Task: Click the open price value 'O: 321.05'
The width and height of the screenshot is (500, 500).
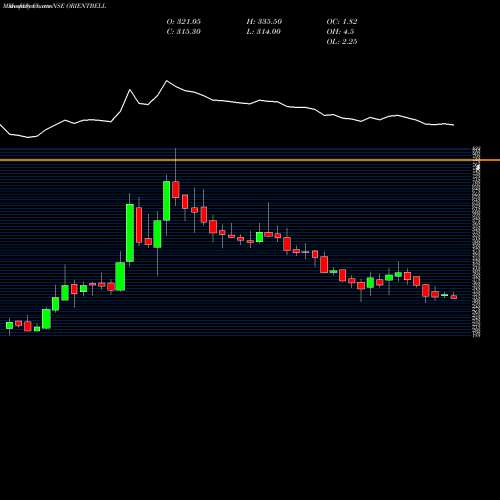Action: coord(183,22)
